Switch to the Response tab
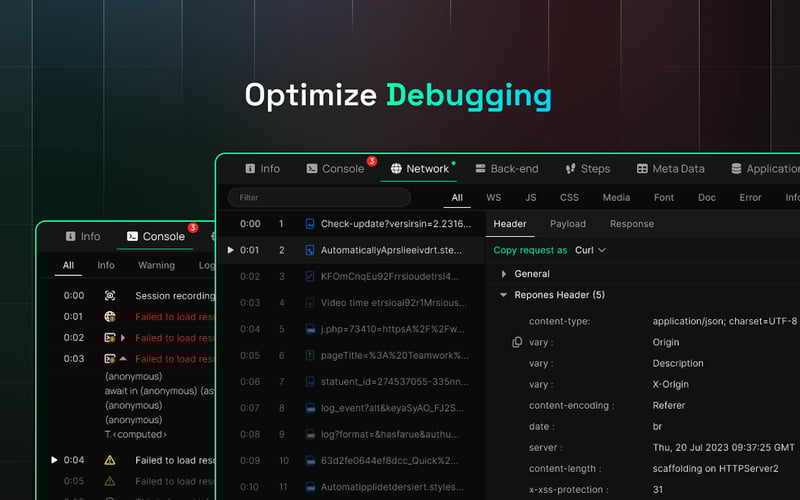Viewport: 800px width, 500px height. 632,224
